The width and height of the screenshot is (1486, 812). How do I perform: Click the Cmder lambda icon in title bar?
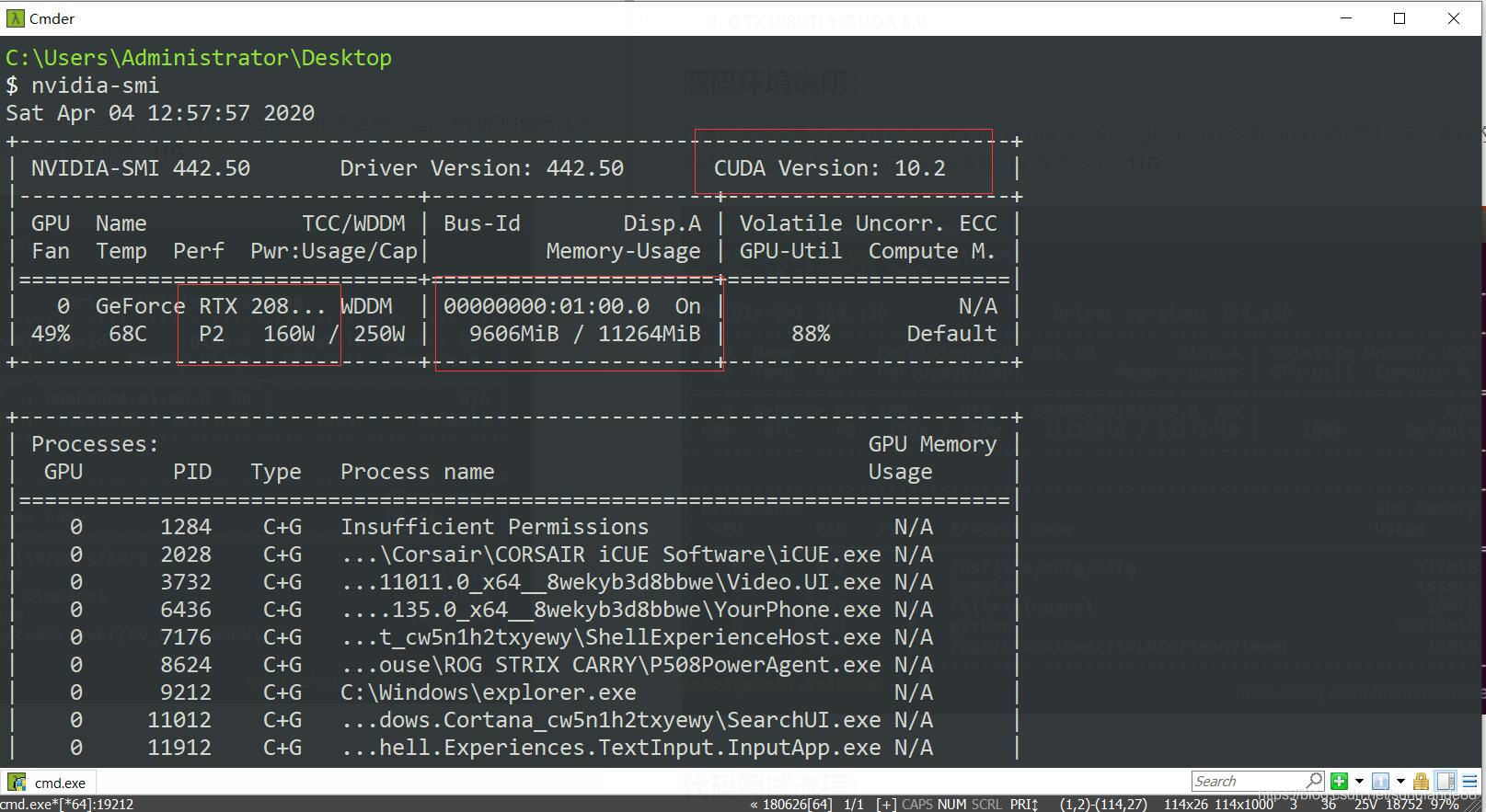coord(15,18)
